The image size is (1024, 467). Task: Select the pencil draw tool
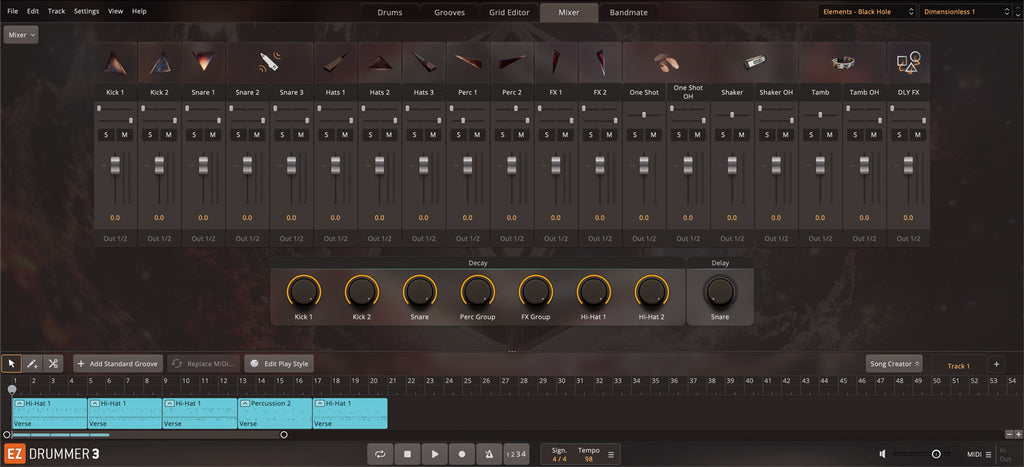pyautogui.click(x=33, y=363)
